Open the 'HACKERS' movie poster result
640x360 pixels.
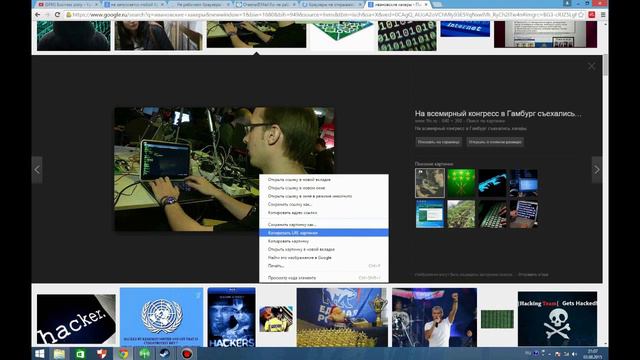tap(231, 317)
